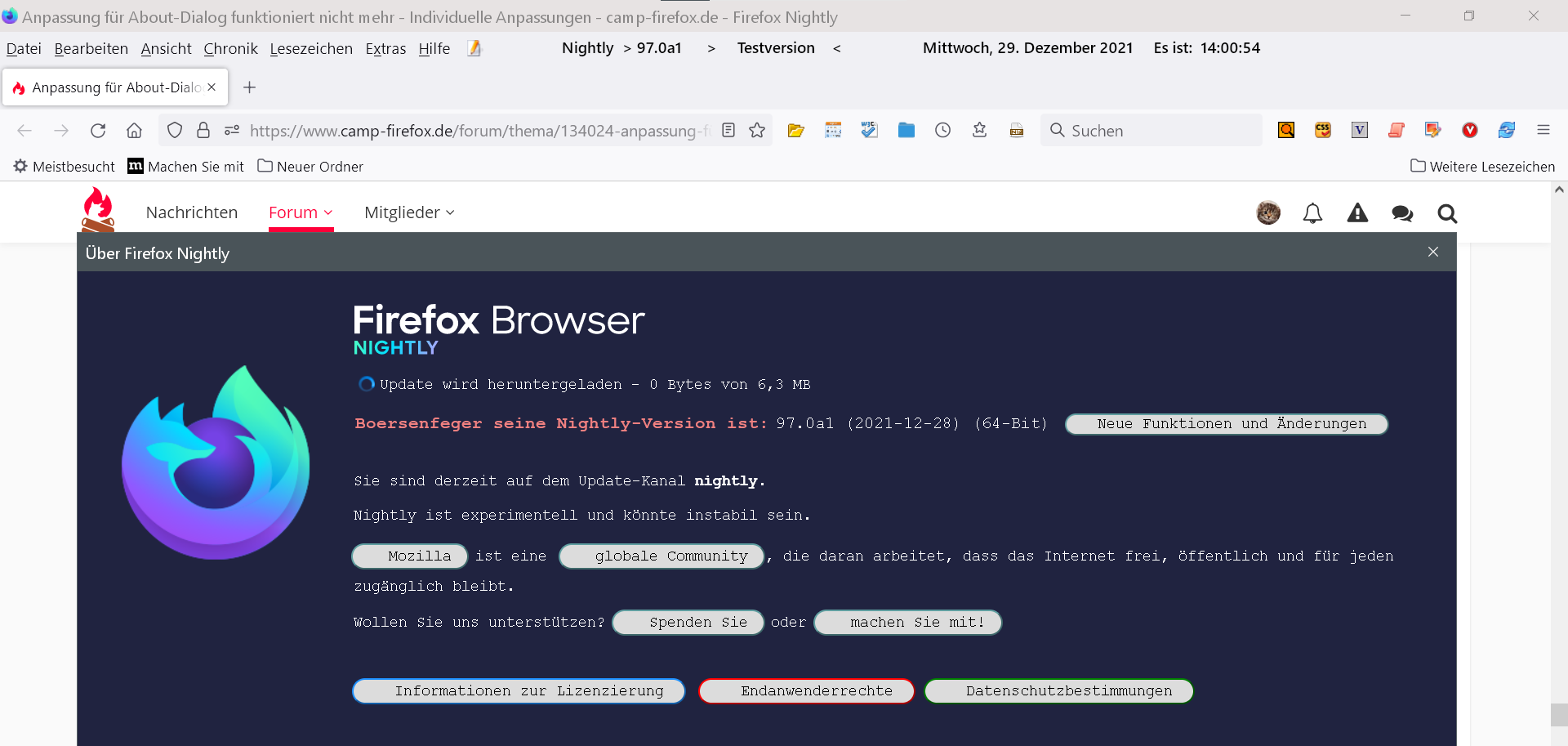Click the Datenschutzbestimmungen button

1058,691
